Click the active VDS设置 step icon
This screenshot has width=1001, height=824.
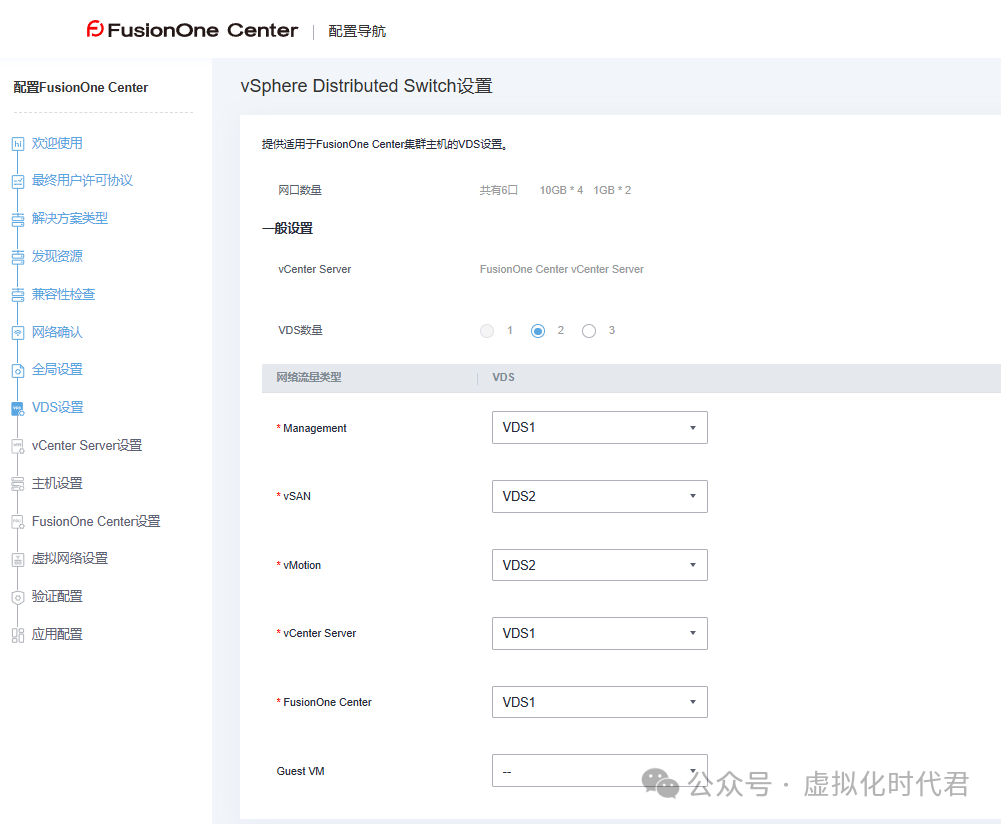tap(18, 408)
